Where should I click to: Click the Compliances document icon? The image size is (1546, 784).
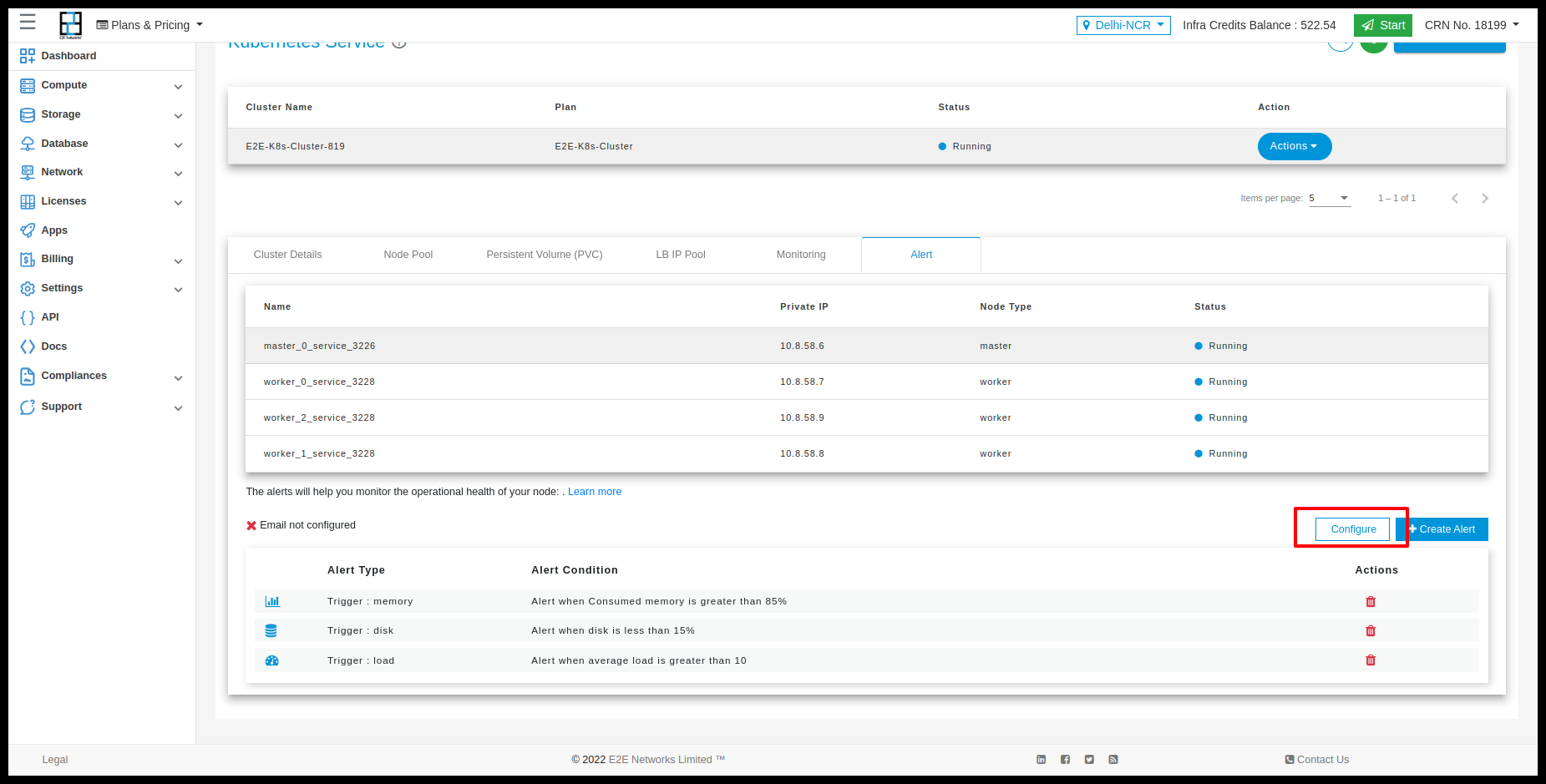pos(28,376)
